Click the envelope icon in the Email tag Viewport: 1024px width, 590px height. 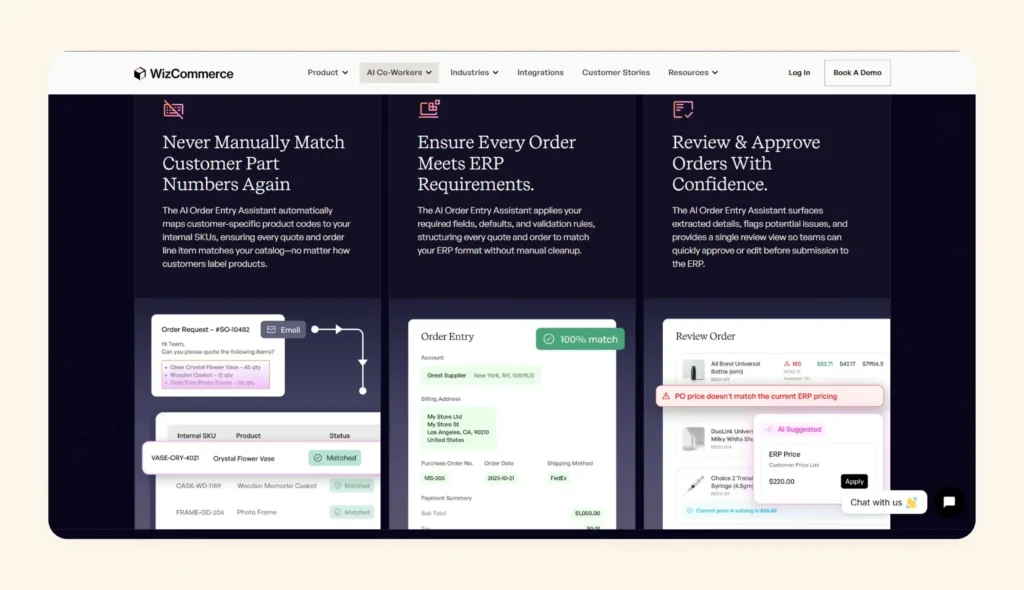point(271,329)
